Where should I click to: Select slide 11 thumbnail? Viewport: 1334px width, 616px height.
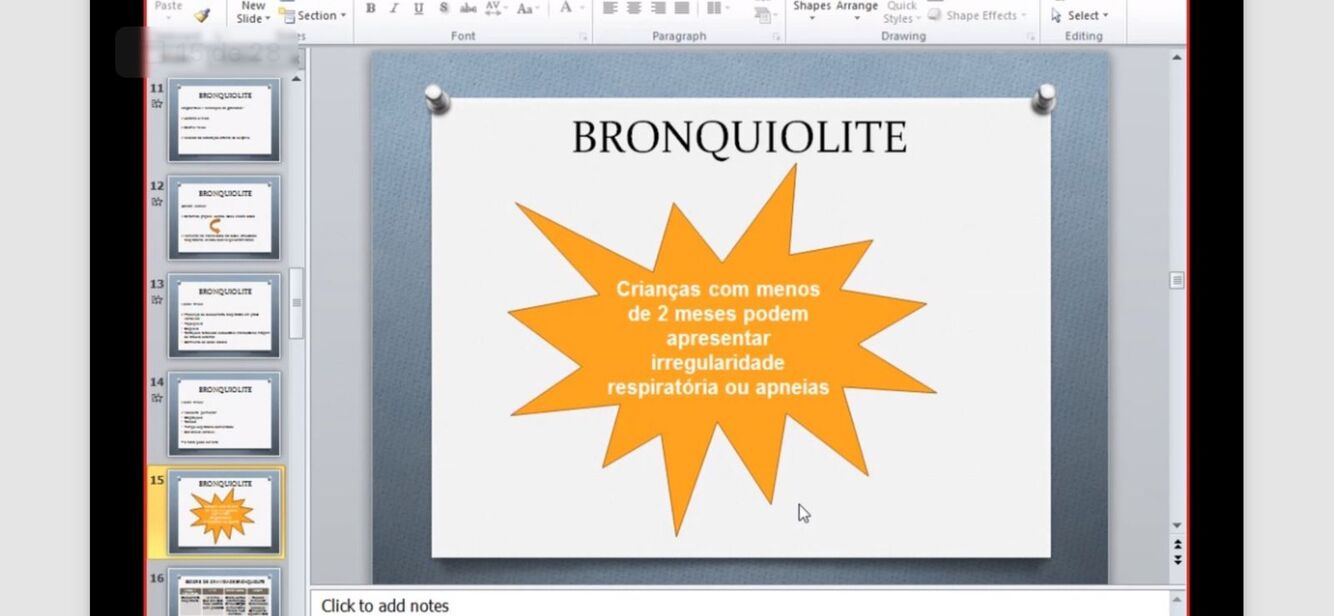(x=224, y=120)
